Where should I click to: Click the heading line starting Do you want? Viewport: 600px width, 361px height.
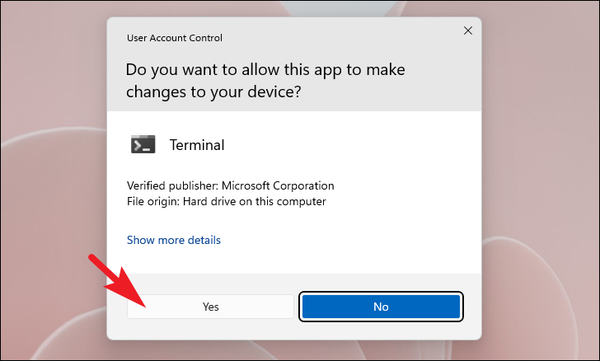(265, 70)
